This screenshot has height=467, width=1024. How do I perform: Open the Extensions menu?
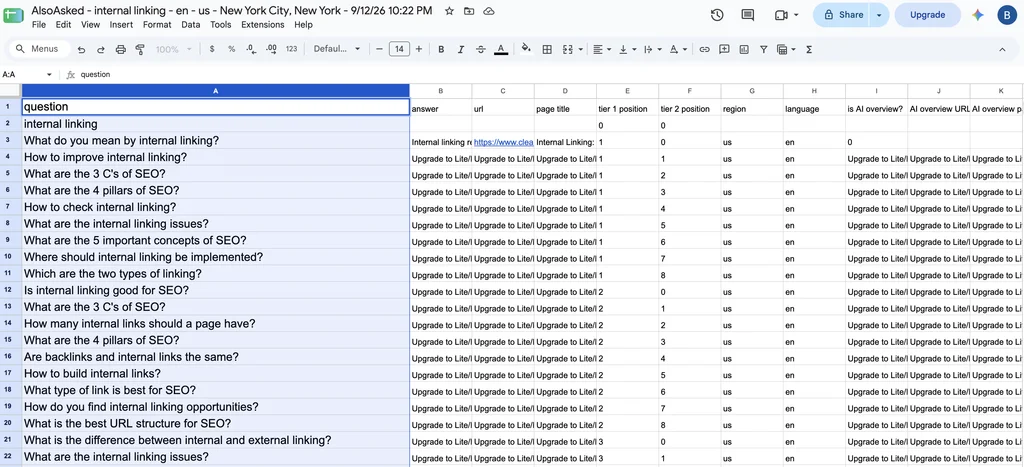pyautogui.click(x=263, y=25)
